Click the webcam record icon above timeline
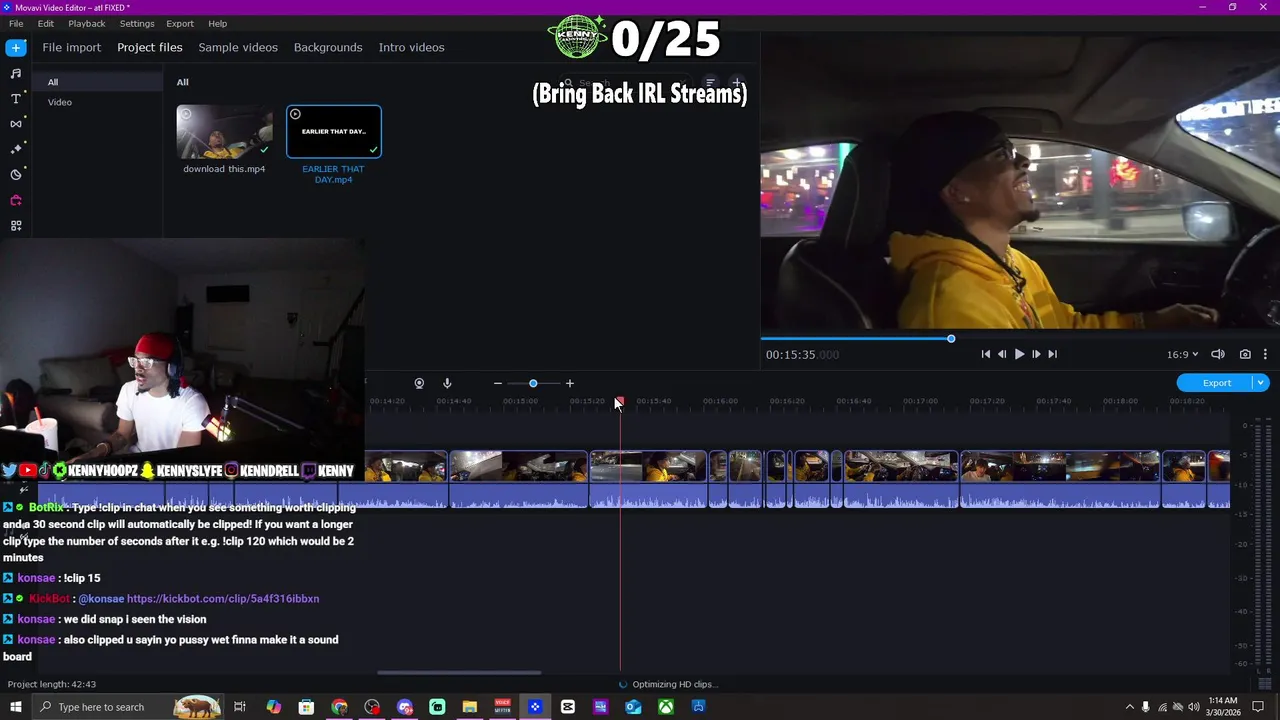The height and width of the screenshot is (720, 1280). [x=419, y=383]
